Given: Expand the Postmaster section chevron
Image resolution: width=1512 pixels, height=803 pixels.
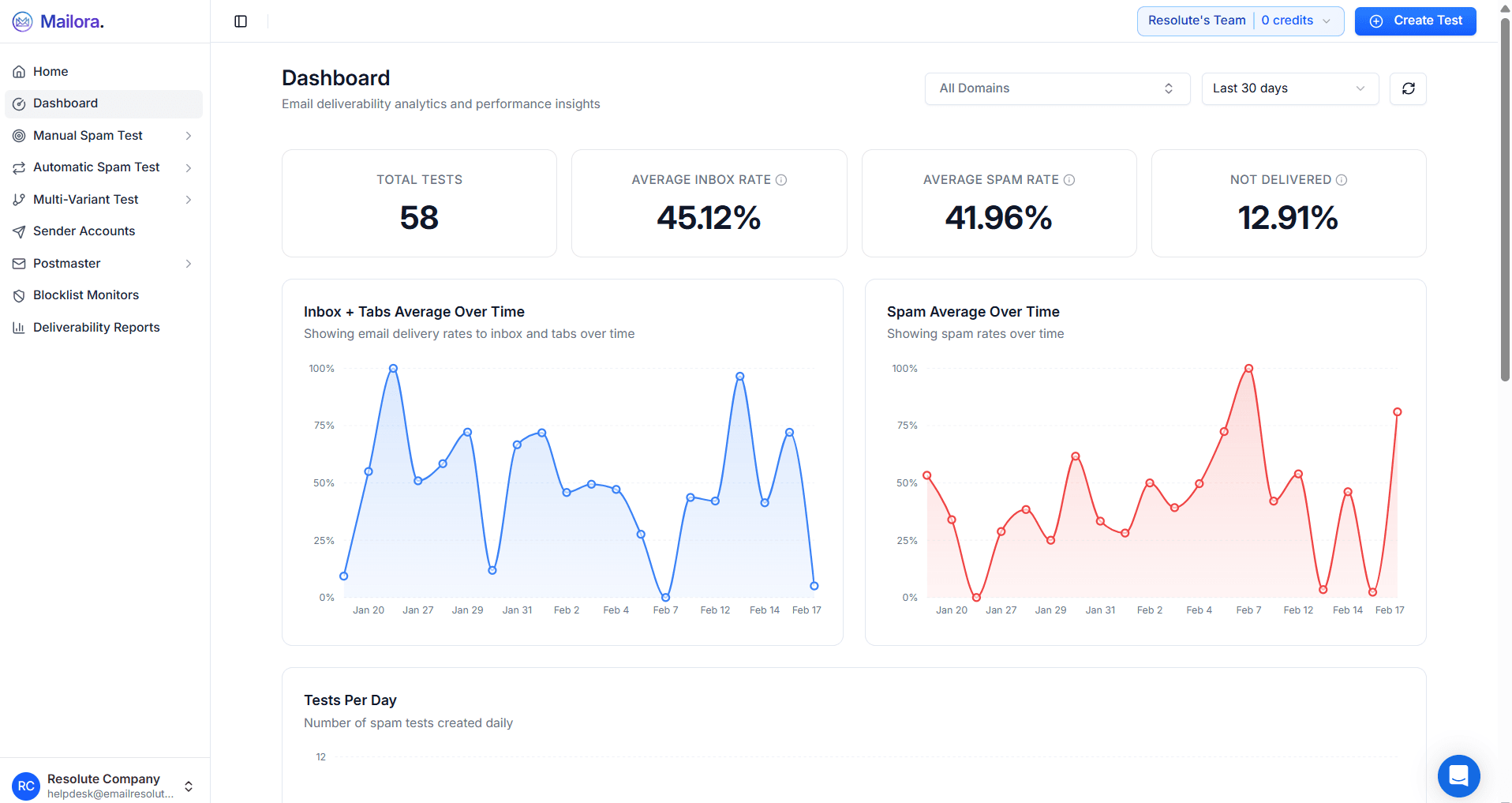Looking at the screenshot, I should coord(188,263).
